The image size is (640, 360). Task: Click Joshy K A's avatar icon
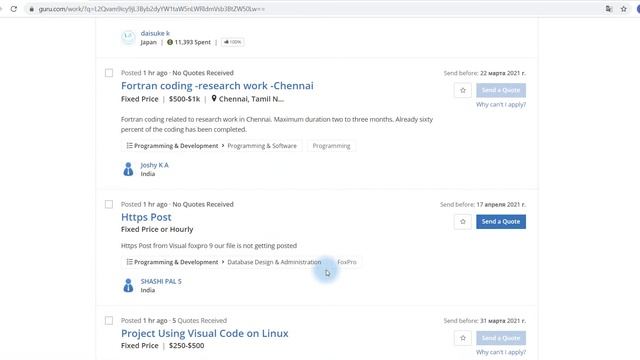point(128,169)
